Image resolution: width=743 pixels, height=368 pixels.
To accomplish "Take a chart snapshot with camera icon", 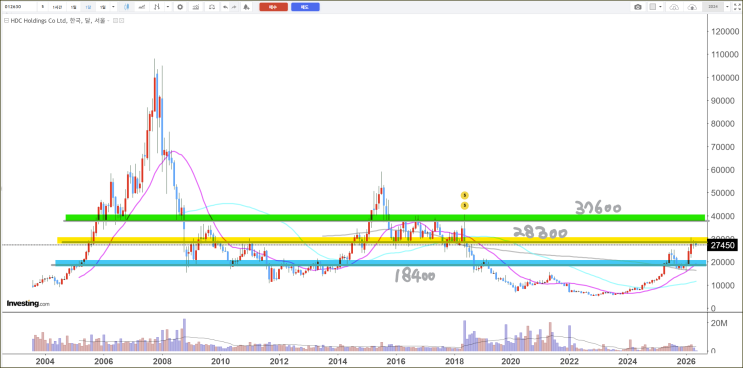I will tap(638, 7).
